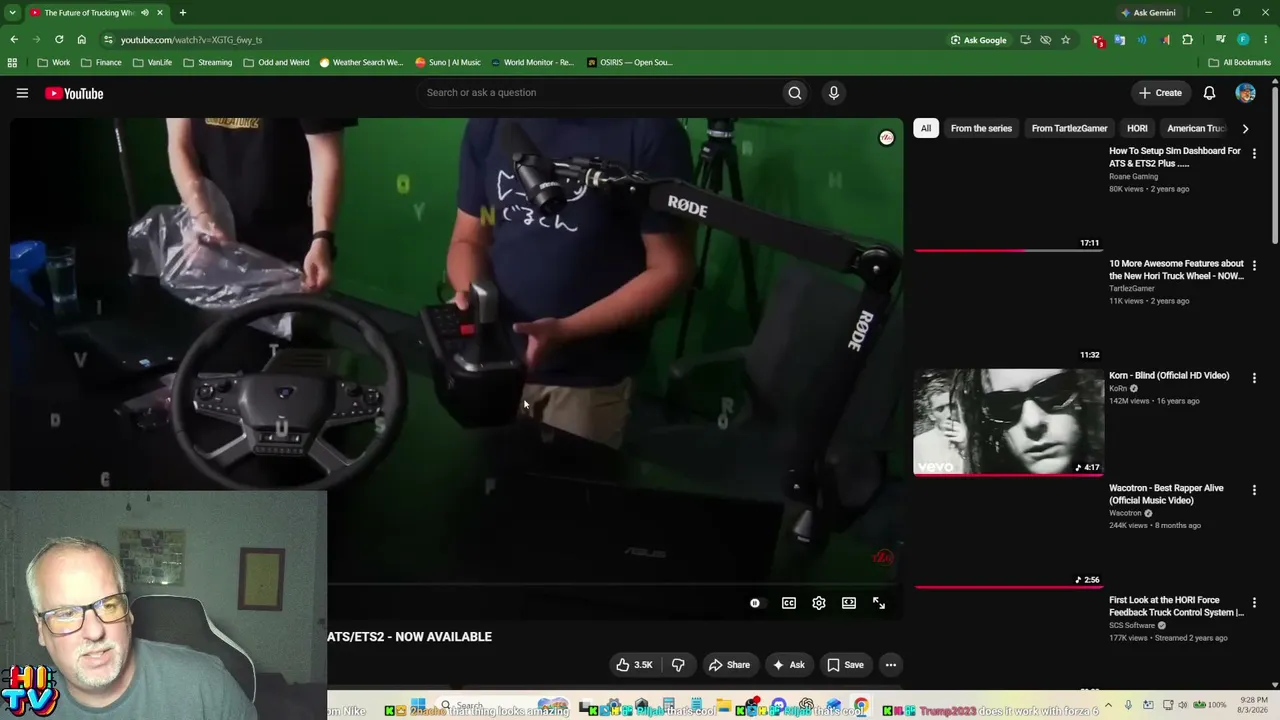Open video player settings gear
The image size is (1280, 720).
pyautogui.click(x=819, y=603)
